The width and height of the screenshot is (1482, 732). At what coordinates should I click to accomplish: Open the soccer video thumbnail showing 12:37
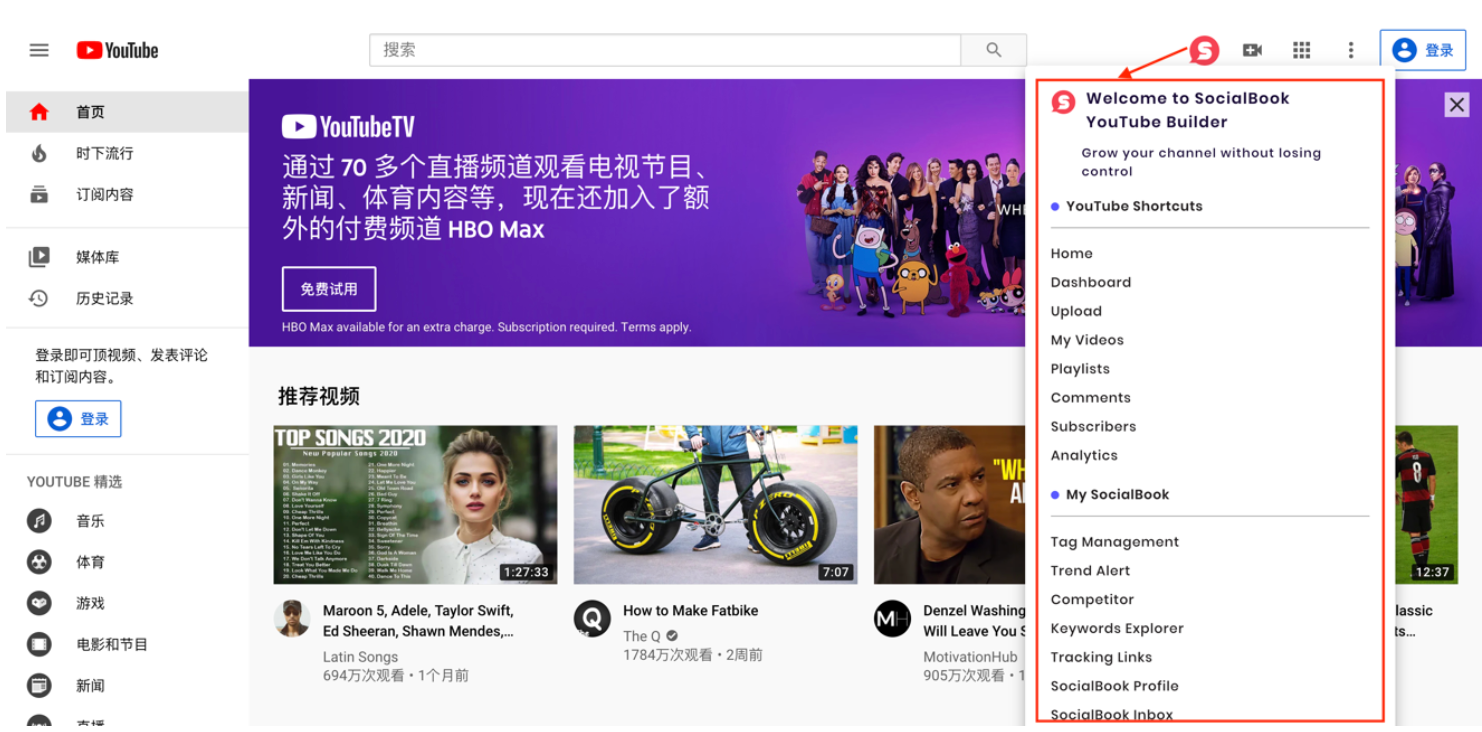click(x=1426, y=505)
